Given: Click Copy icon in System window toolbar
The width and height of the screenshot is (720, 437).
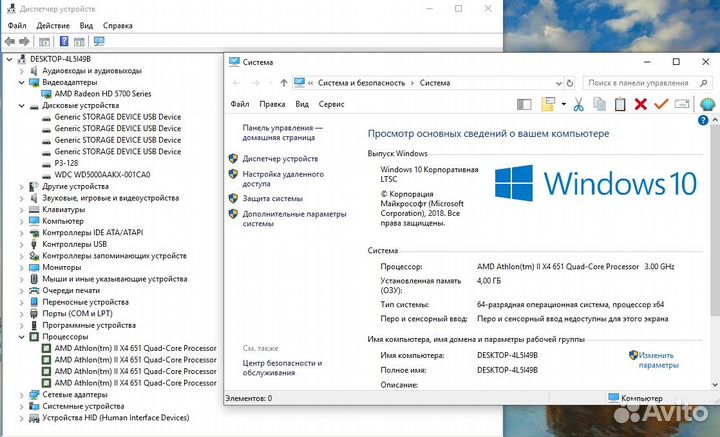Looking at the screenshot, I should tap(599, 104).
